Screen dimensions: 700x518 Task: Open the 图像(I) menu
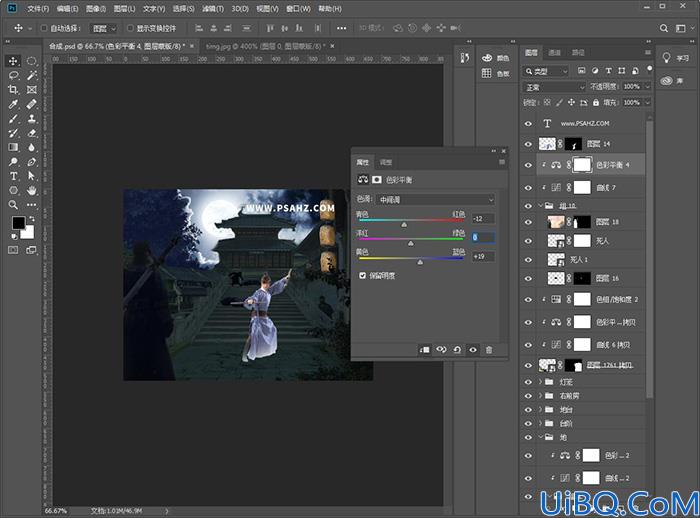point(96,8)
